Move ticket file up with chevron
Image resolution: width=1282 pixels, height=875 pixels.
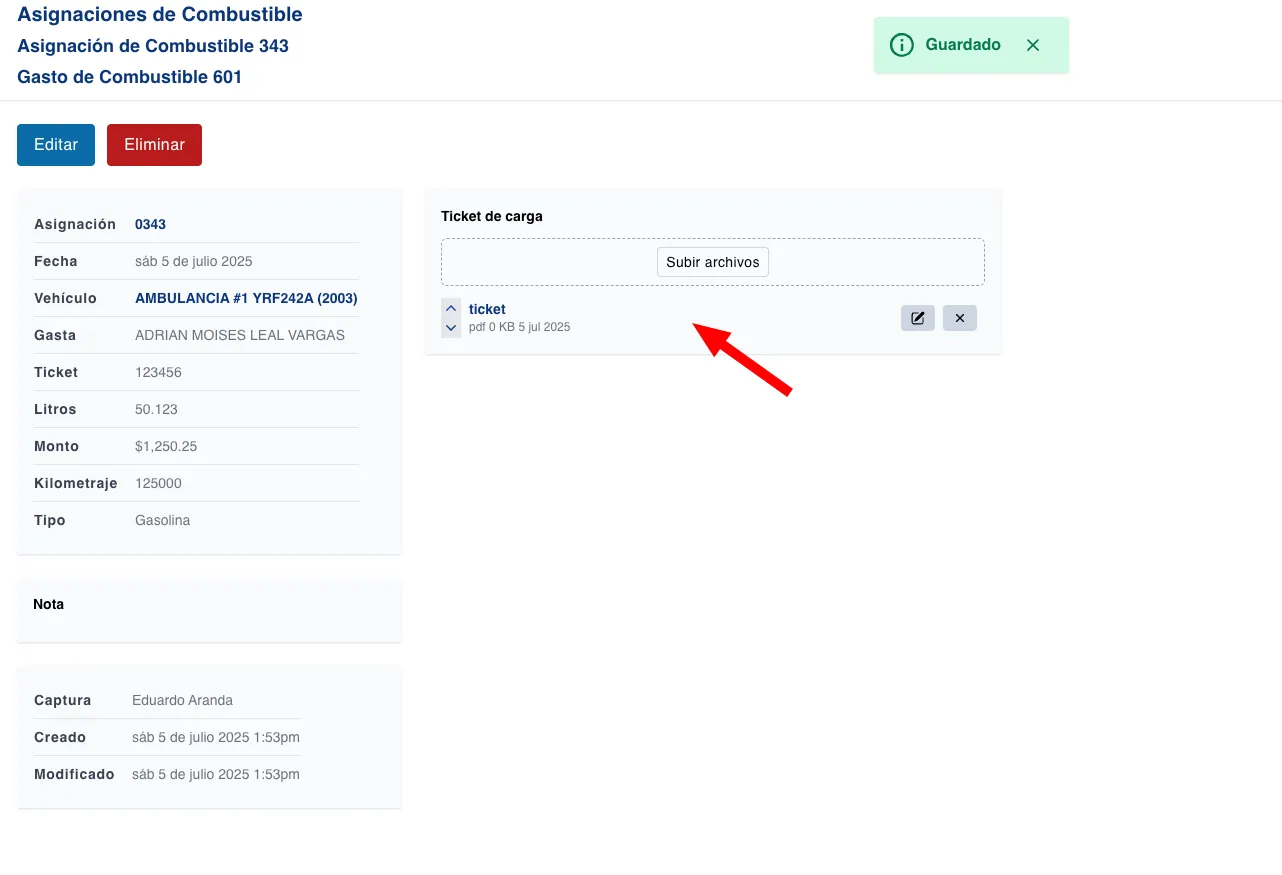(451, 308)
